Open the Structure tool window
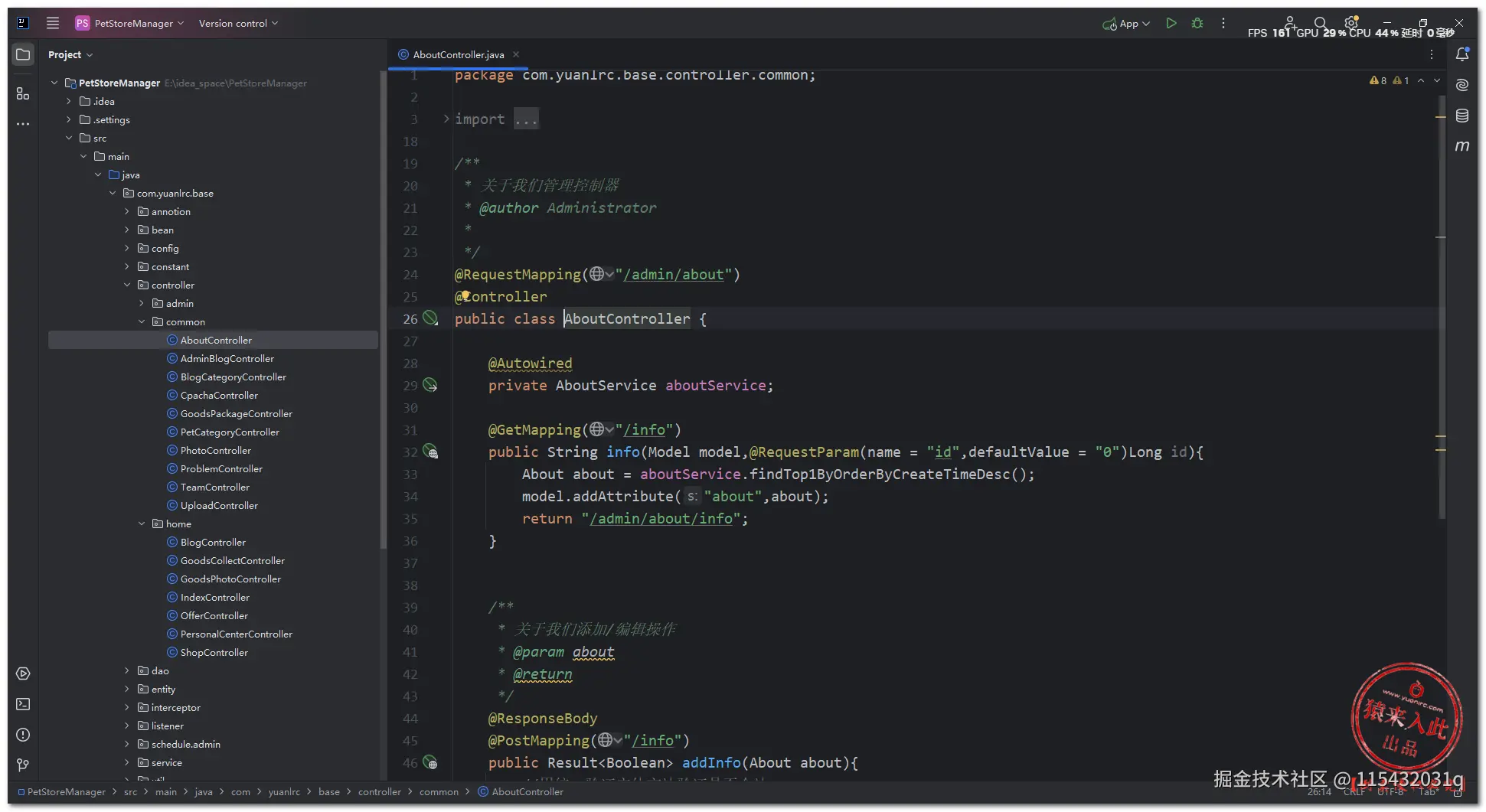 tap(23, 93)
